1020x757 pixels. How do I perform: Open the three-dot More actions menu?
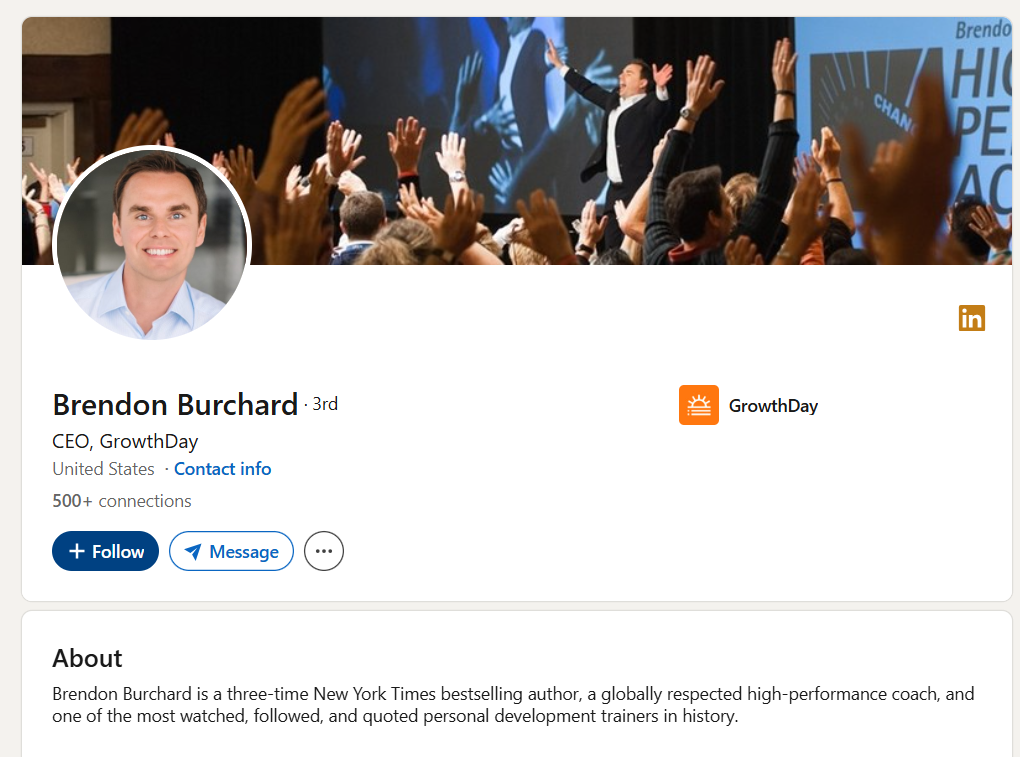(324, 551)
